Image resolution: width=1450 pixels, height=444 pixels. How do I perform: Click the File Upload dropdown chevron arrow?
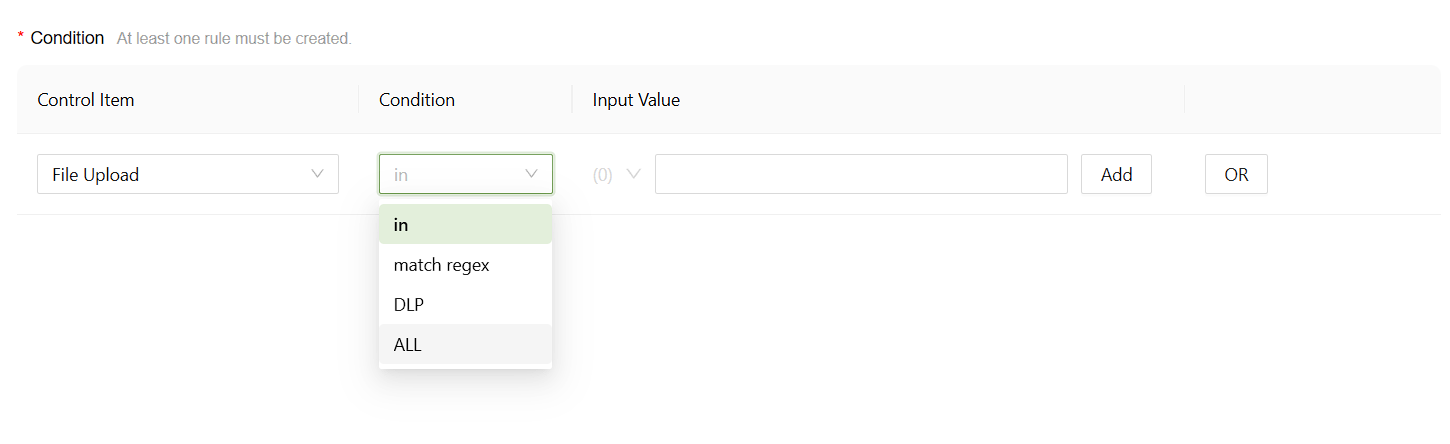(317, 174)
